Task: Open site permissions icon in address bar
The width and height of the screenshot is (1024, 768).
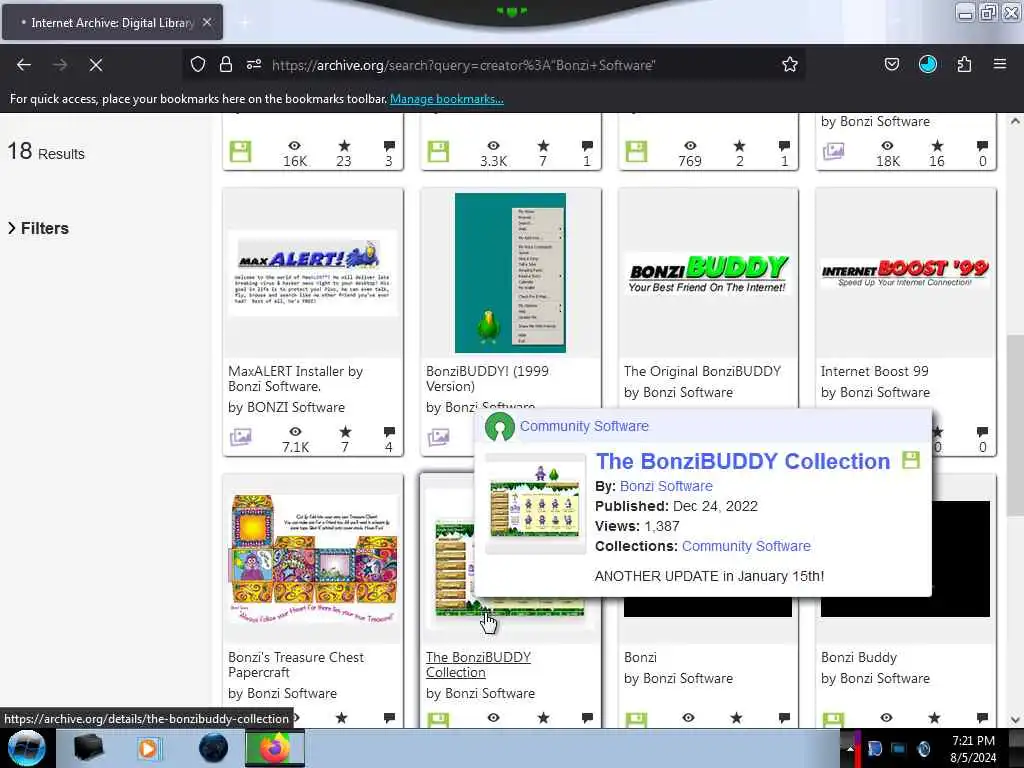Action: pos(254,64)
